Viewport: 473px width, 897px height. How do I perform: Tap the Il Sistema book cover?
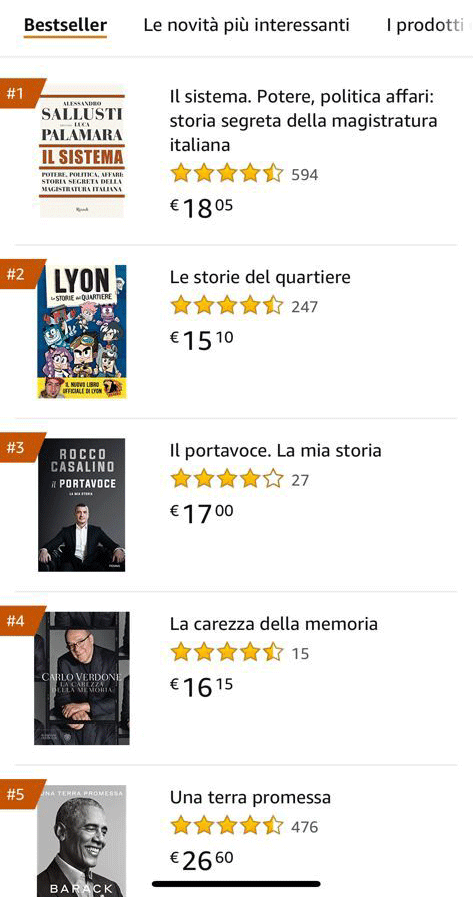(82, 150)
